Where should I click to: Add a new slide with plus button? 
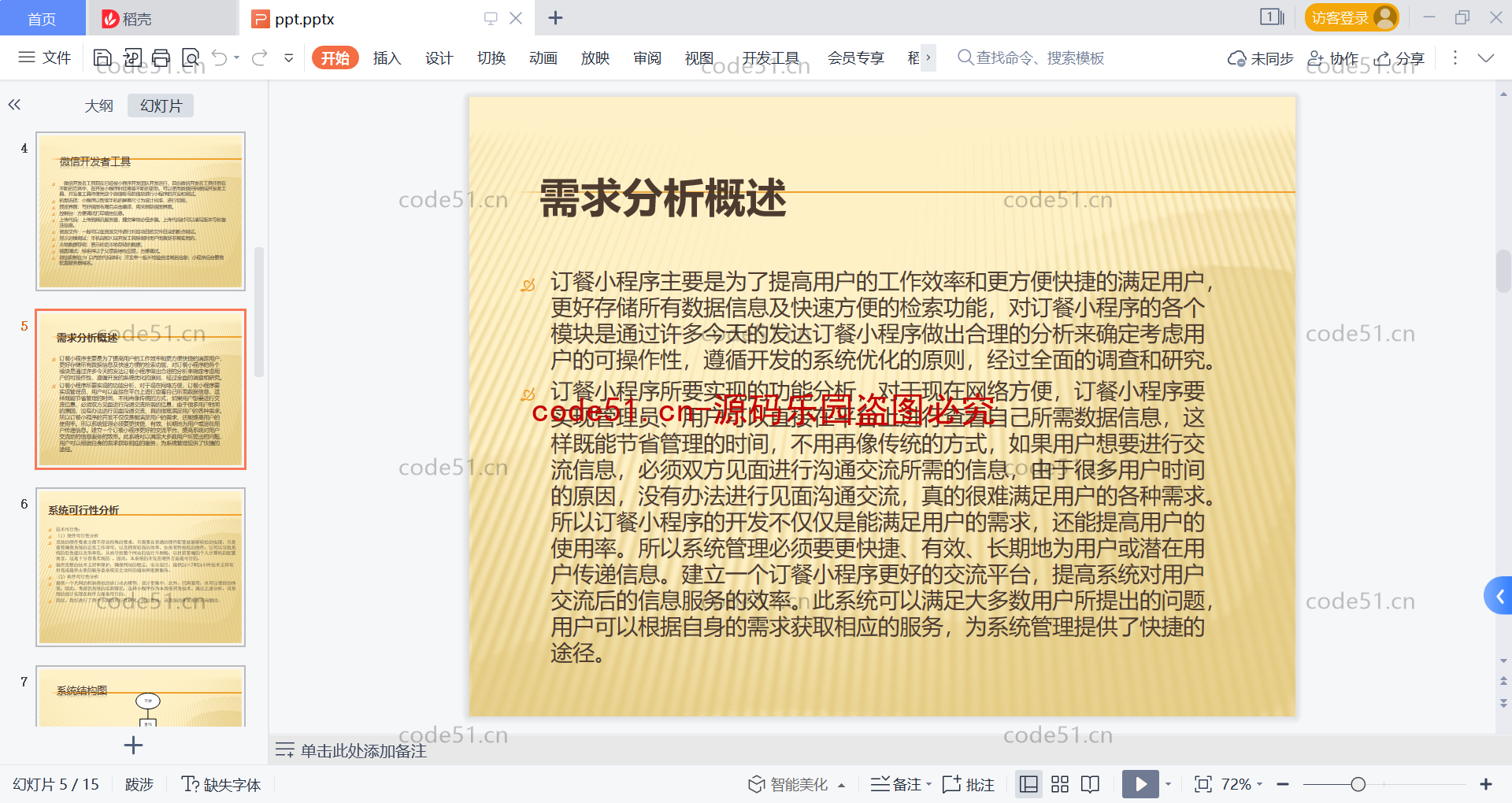133,745
